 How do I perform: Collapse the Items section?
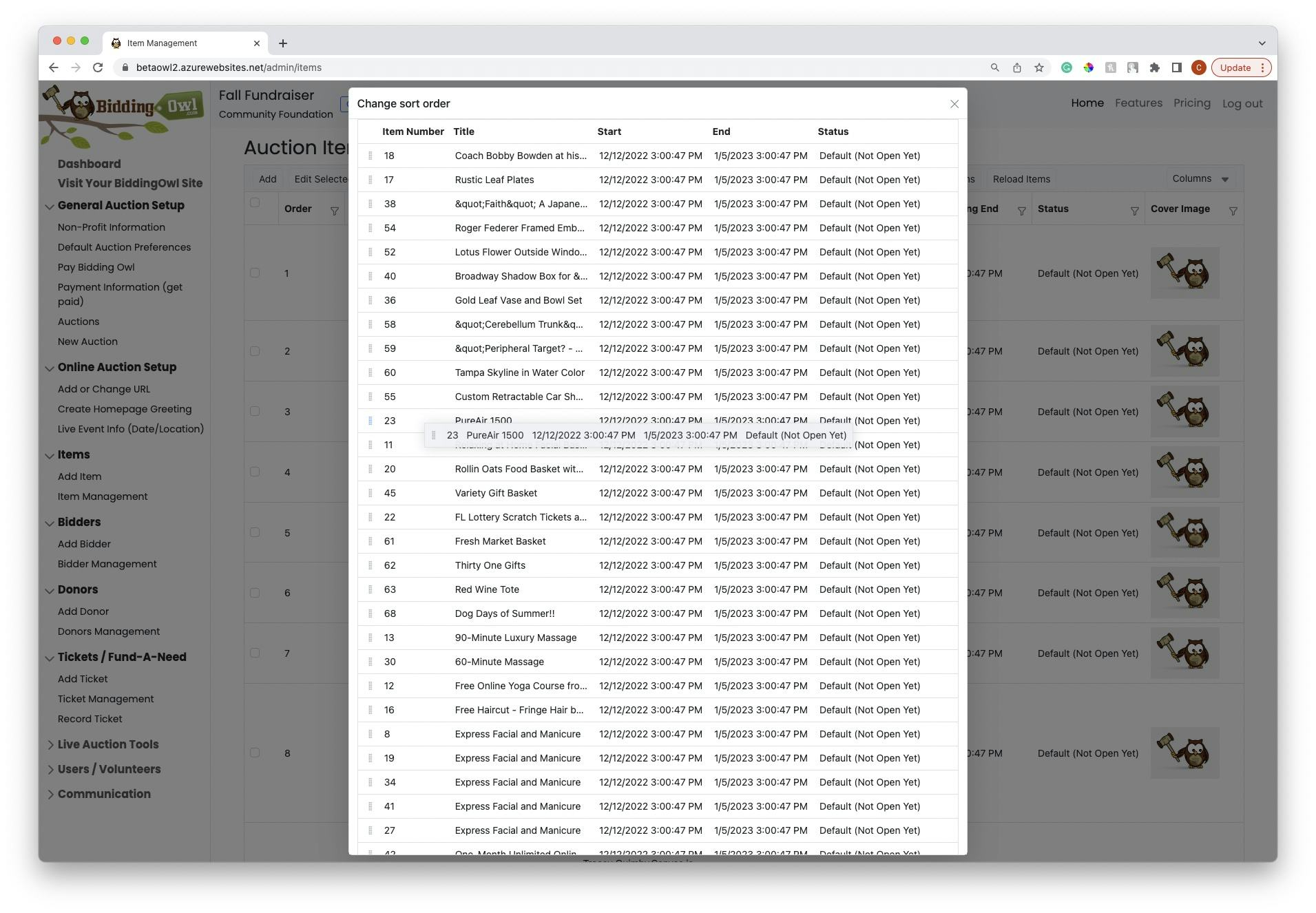pos(50,456)
